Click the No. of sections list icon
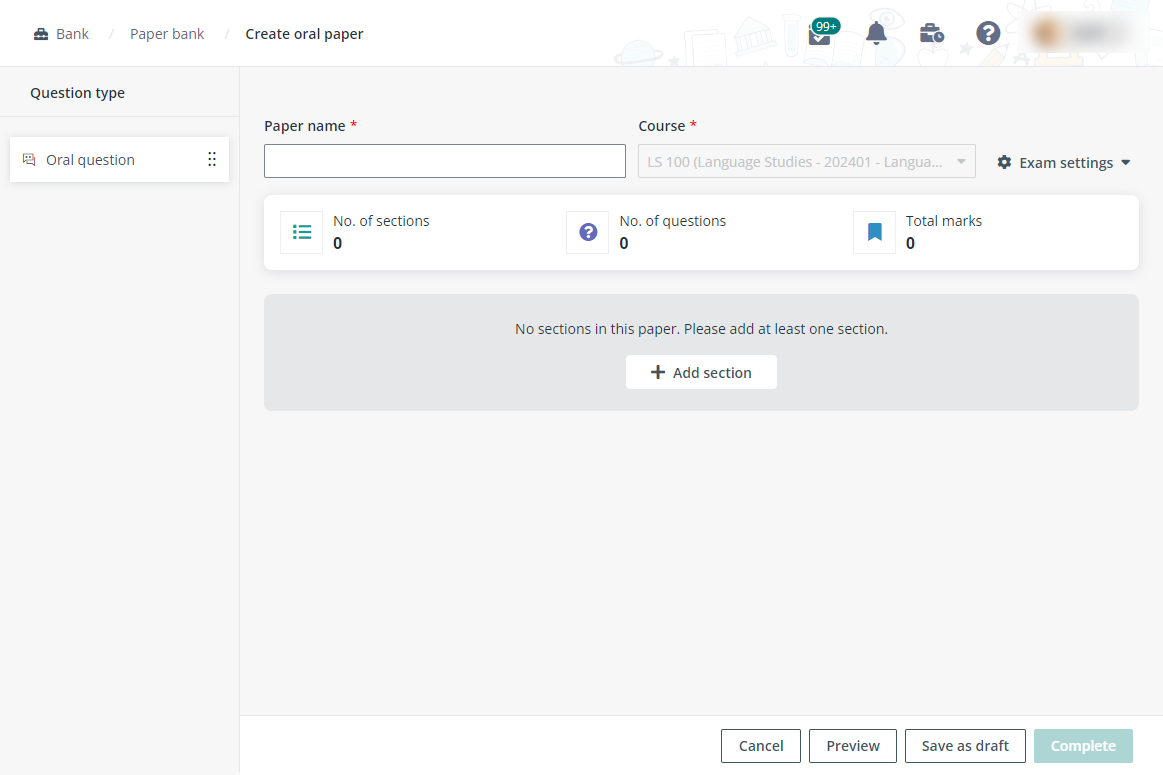Viewport: 1163px width, 775px height. [301, 232]
